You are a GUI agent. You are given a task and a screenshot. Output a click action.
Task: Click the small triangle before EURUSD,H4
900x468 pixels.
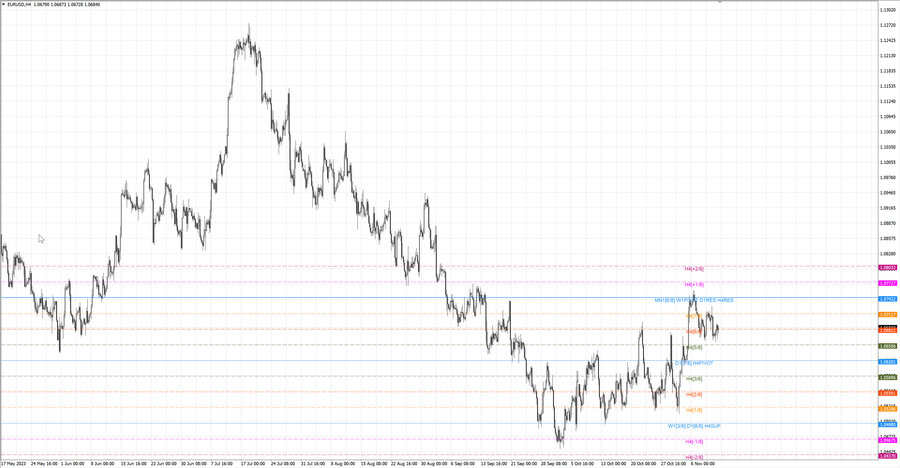(3, 5)
